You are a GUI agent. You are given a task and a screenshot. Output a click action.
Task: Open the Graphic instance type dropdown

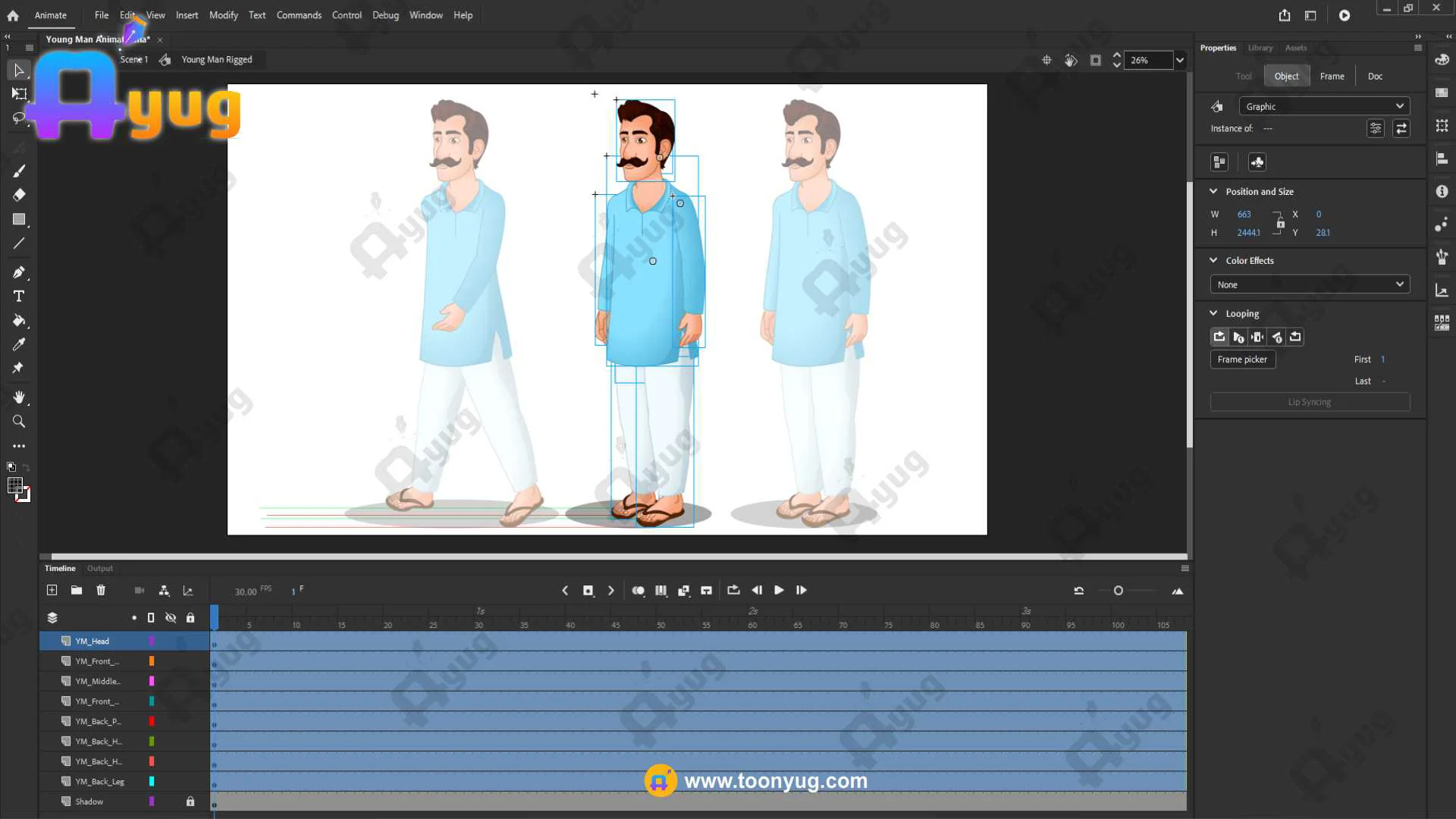(1324, 106)
